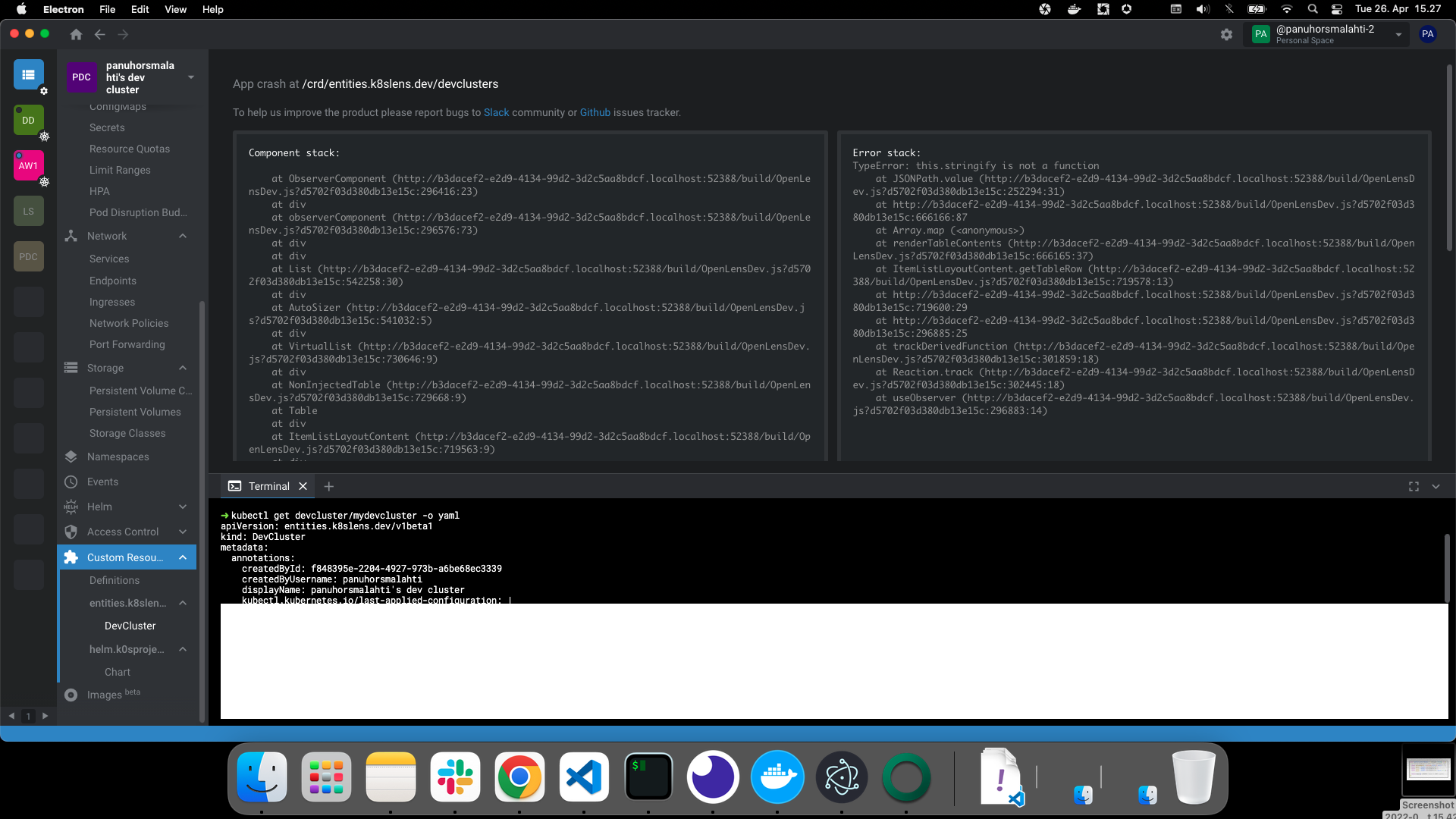This screenshot has height=819, width=1456.
Task: Launch Visual Studio Code from the dock
Action: 584,777
